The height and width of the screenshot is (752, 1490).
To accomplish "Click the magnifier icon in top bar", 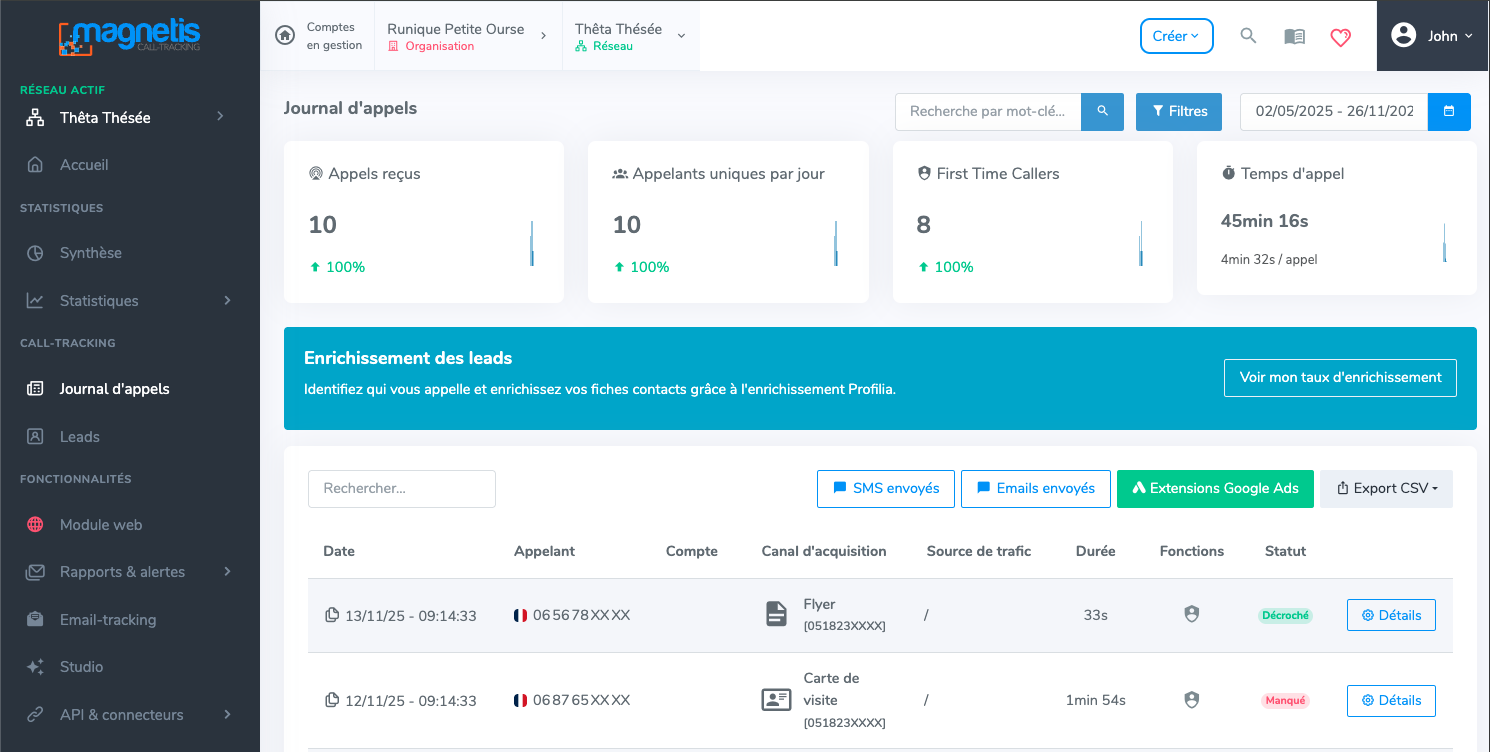I will click(1248, 36).
